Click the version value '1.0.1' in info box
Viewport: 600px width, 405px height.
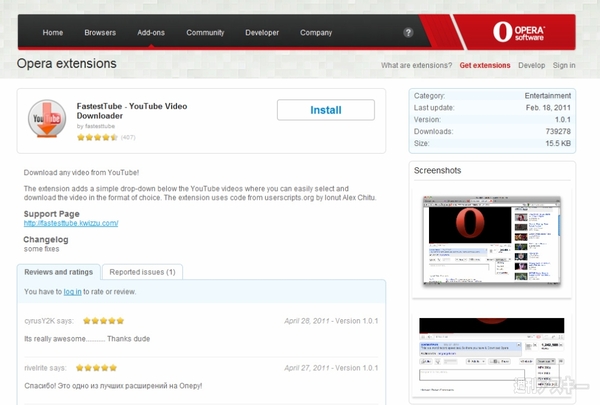(563, 119)
